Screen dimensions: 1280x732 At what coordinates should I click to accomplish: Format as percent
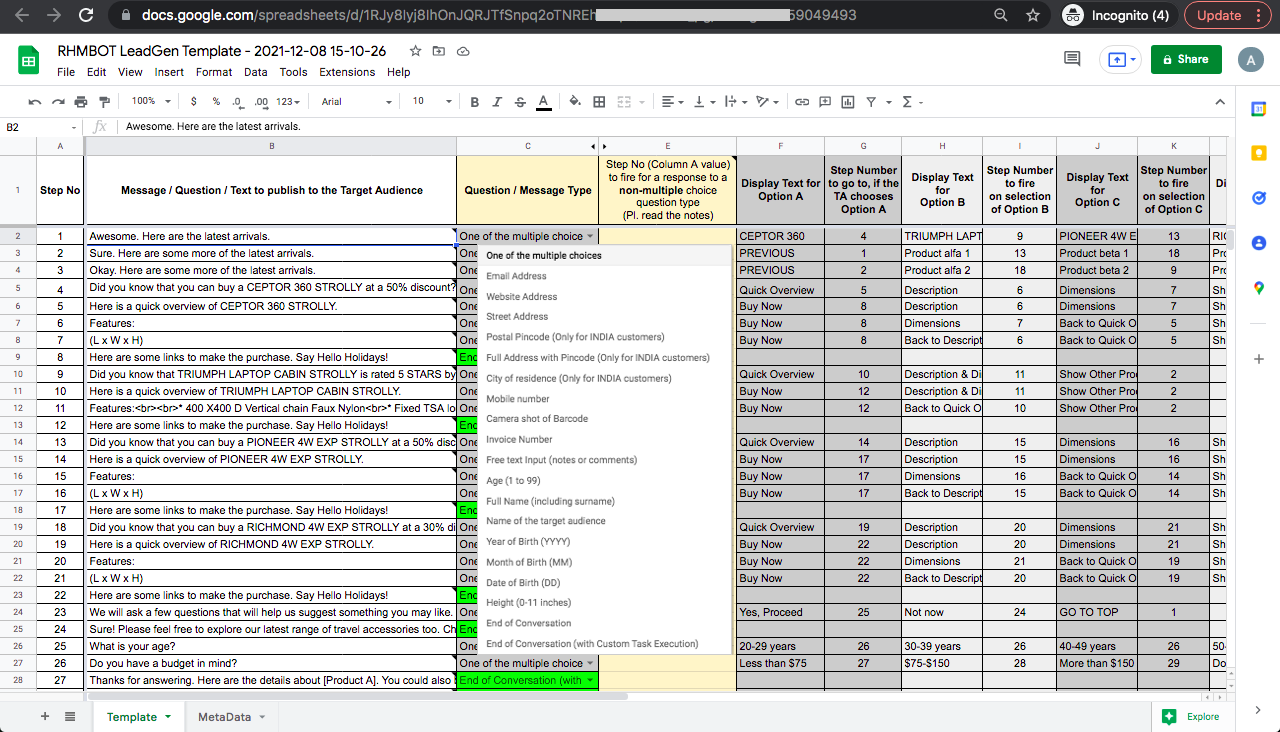pos(215,101)
